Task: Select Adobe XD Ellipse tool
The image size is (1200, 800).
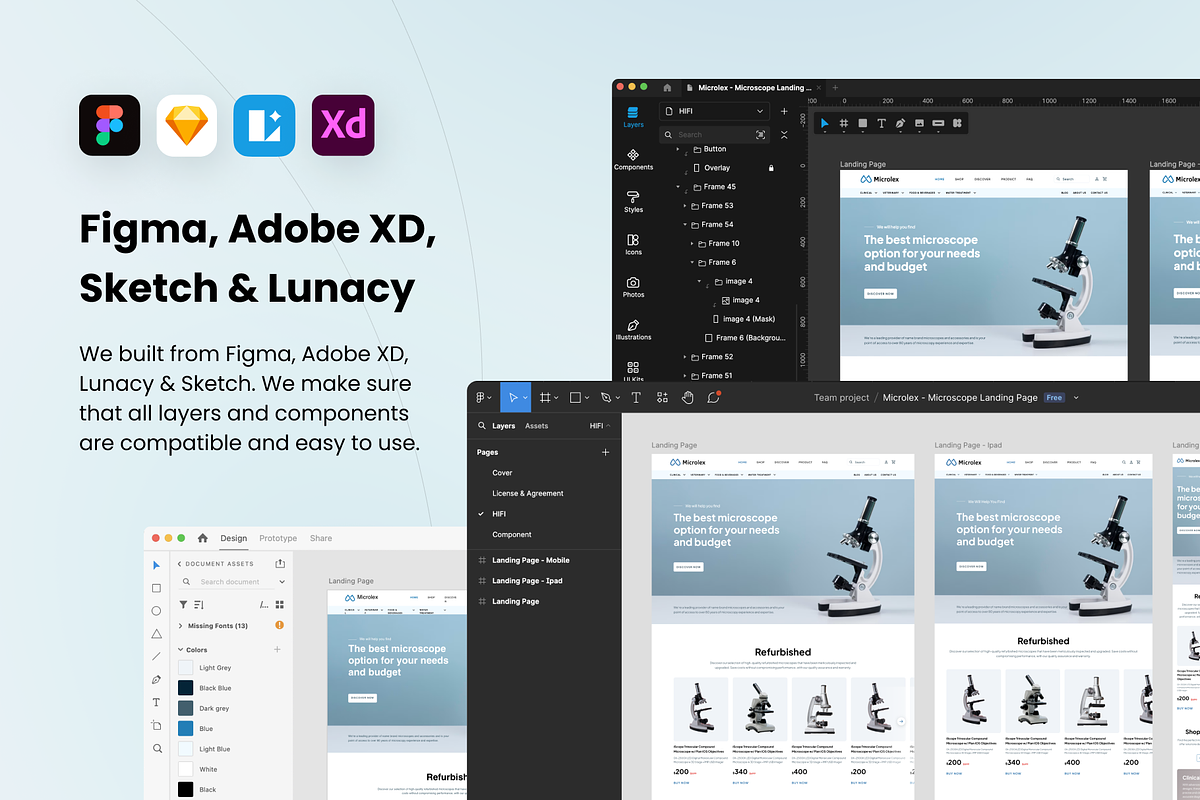Action: [156, 611]
